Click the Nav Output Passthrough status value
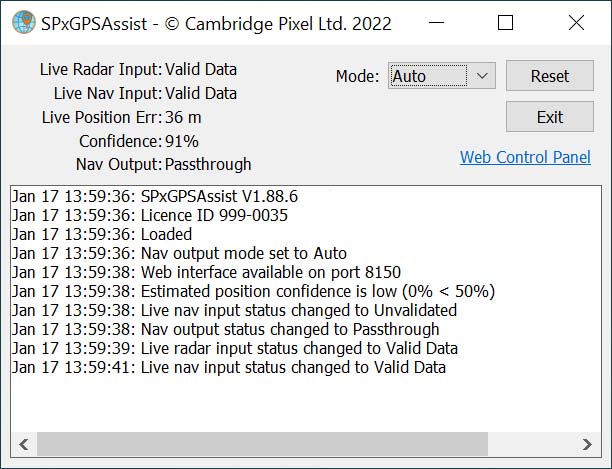This screenshot has width=612, height=469. [208, 164]
